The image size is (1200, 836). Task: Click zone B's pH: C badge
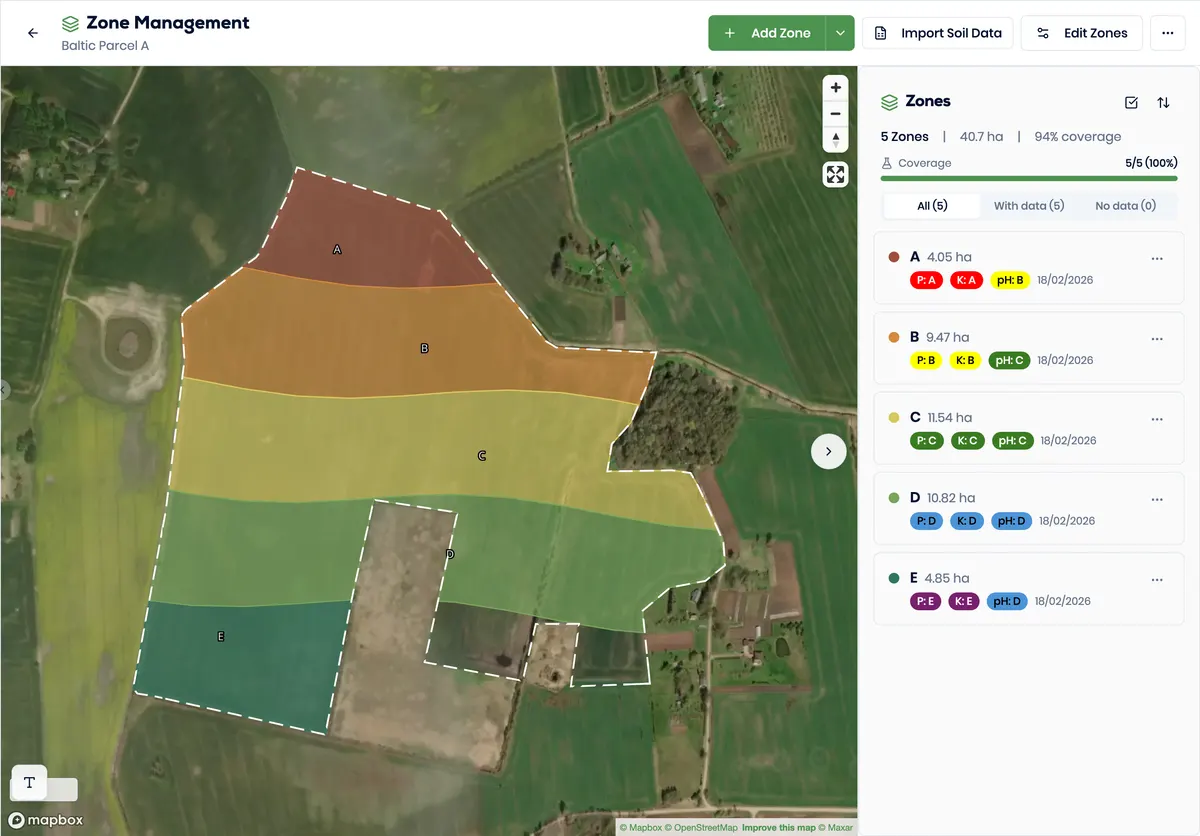(1009, 361)
